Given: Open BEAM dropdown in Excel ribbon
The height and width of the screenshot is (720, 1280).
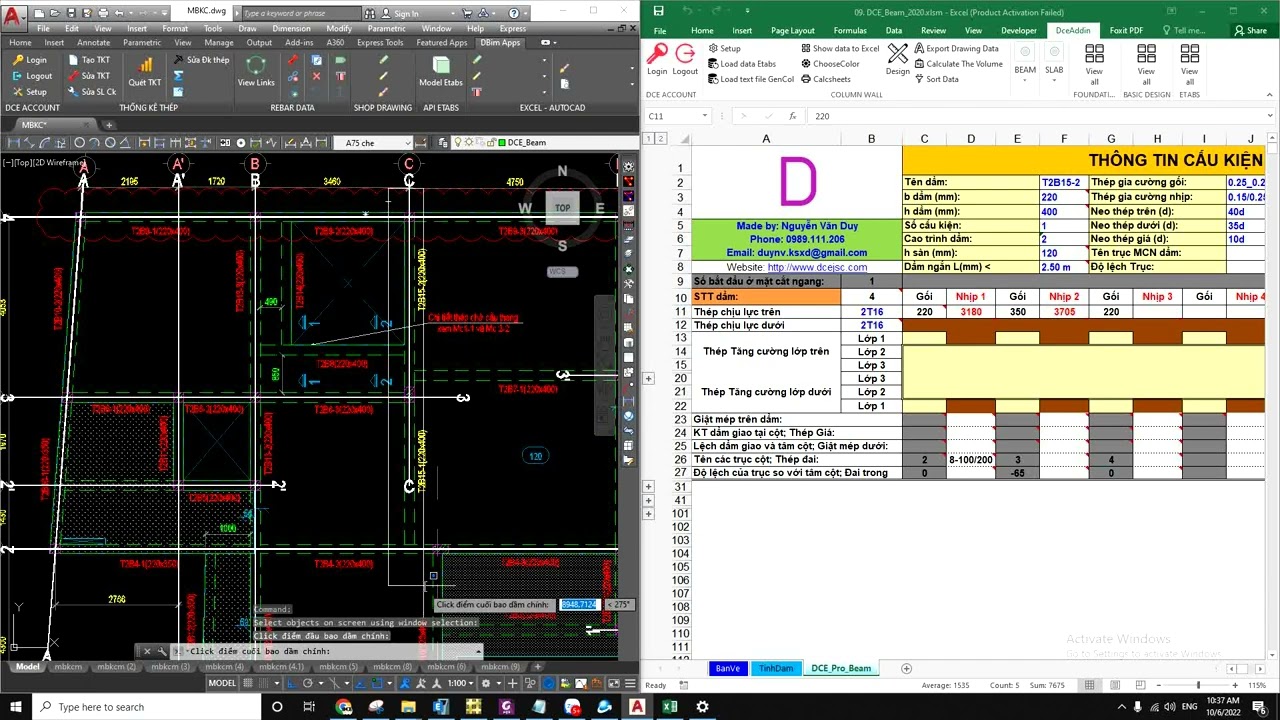Looking at the screenshot, I should pos(1025,62).
